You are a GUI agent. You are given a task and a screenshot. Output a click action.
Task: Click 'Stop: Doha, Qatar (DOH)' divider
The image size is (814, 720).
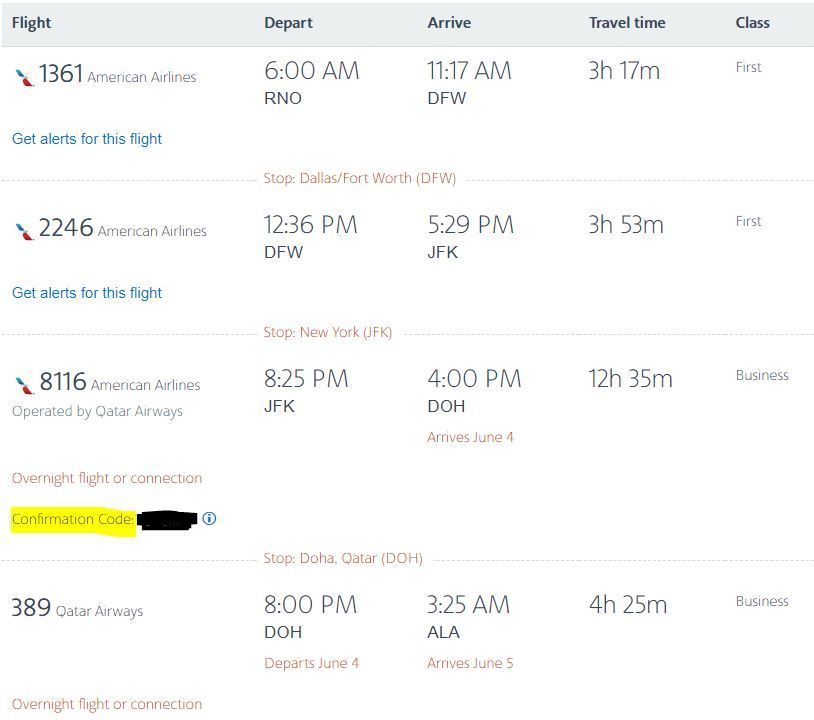coord(342,559)
